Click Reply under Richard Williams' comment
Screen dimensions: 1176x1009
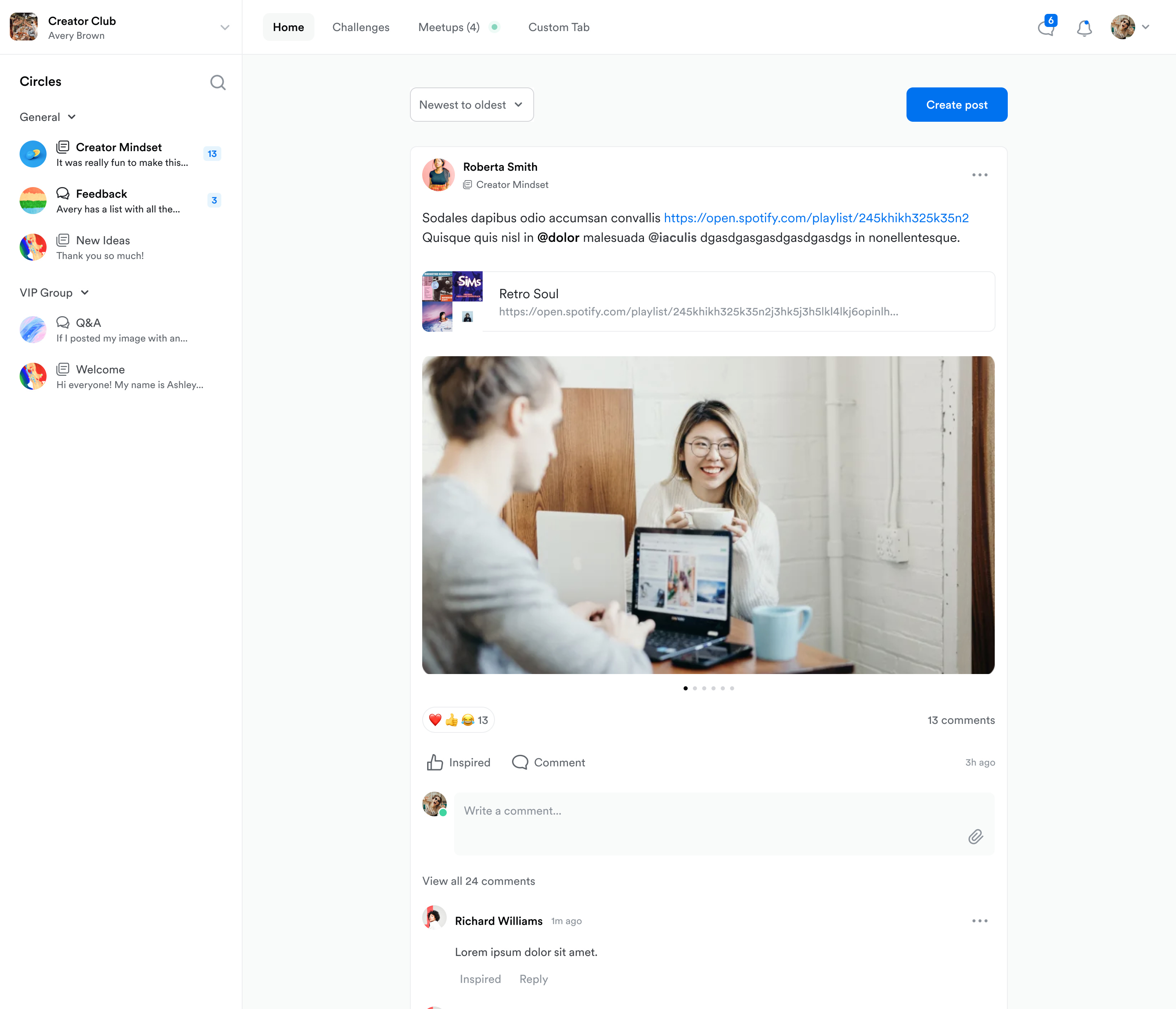[534, 979]
